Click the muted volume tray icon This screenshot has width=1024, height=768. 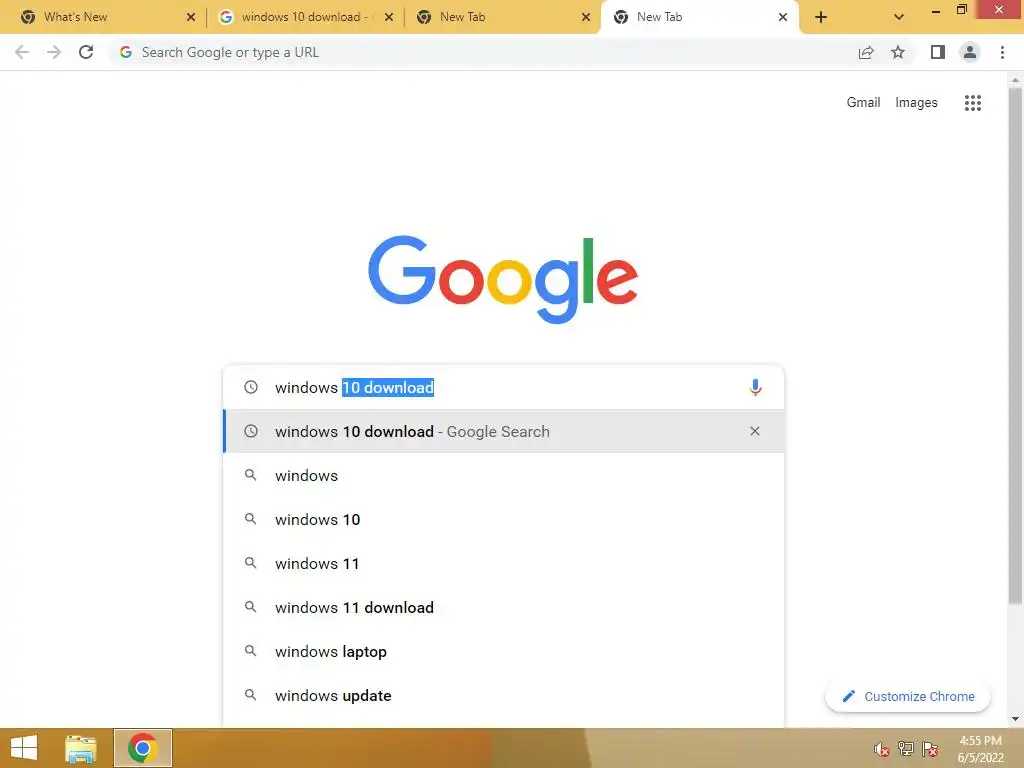tap(882, 748)
